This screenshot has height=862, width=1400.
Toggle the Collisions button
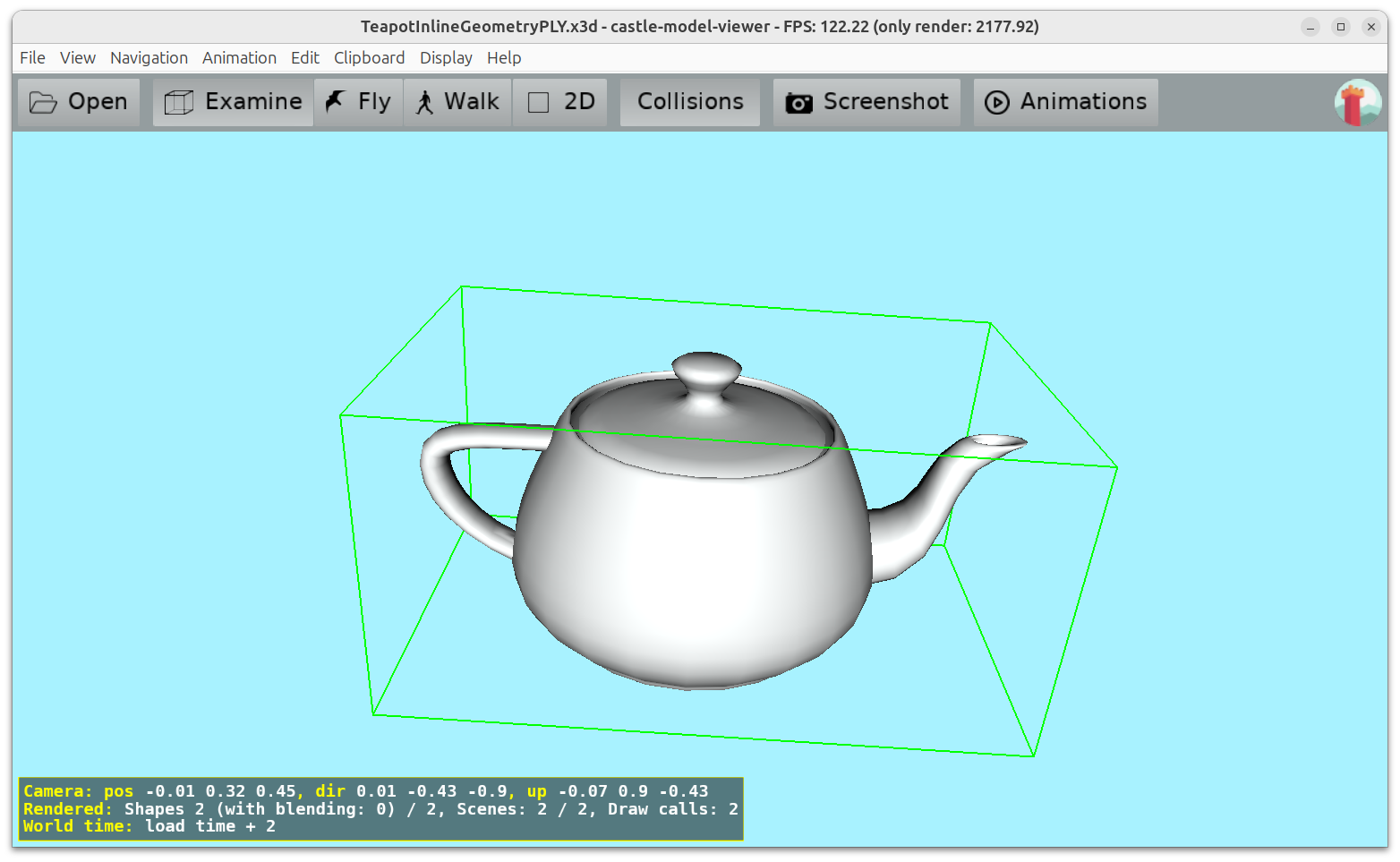pos(689,102)
